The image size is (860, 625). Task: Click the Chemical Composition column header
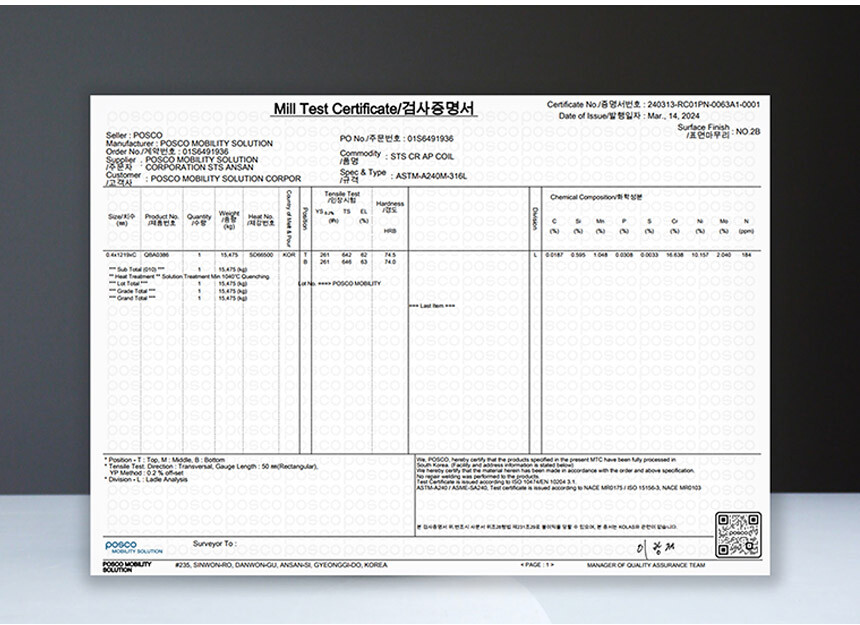(x=597, y=197)
